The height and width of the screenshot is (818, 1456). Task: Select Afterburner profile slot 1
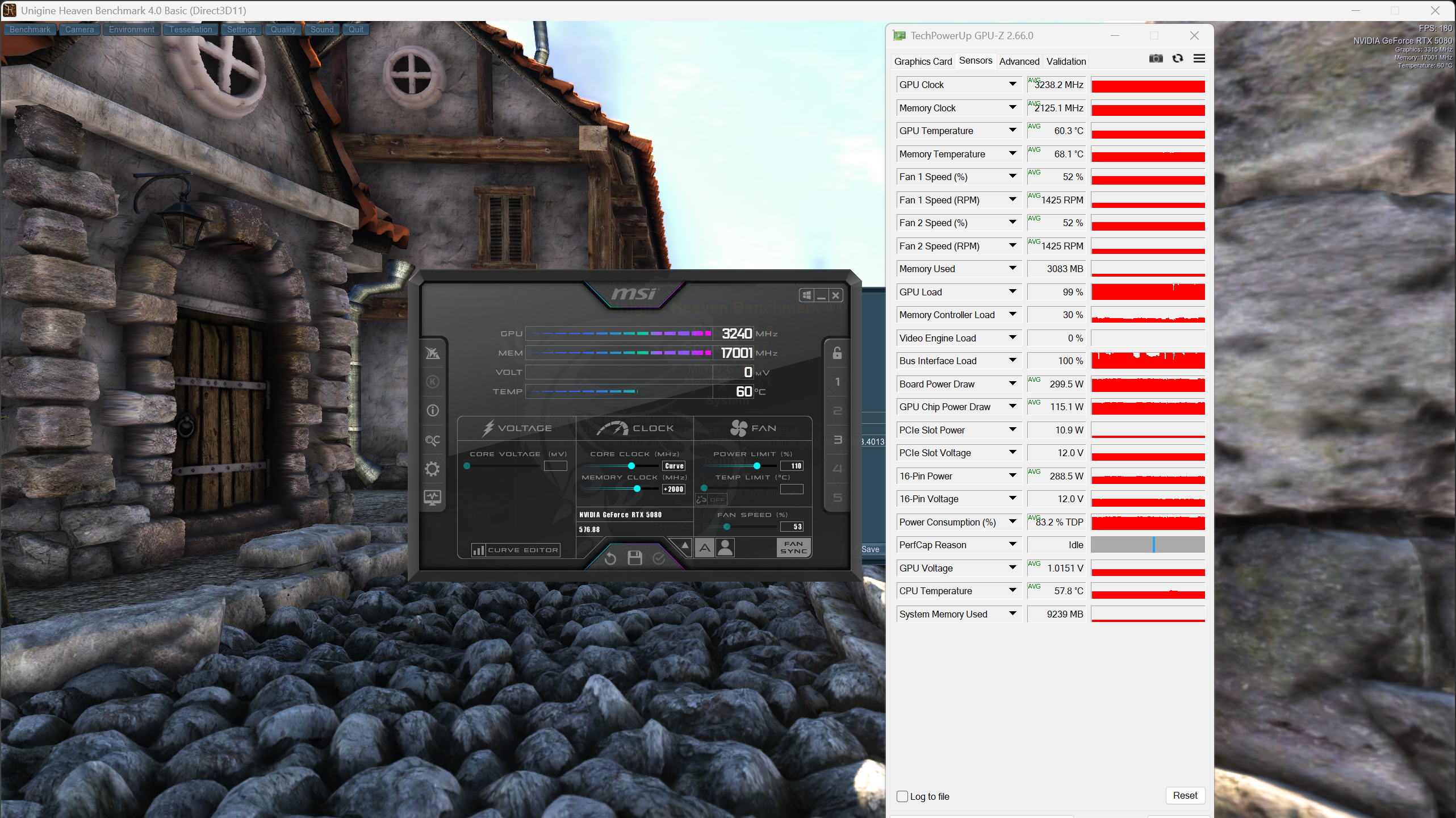[837, 382]
